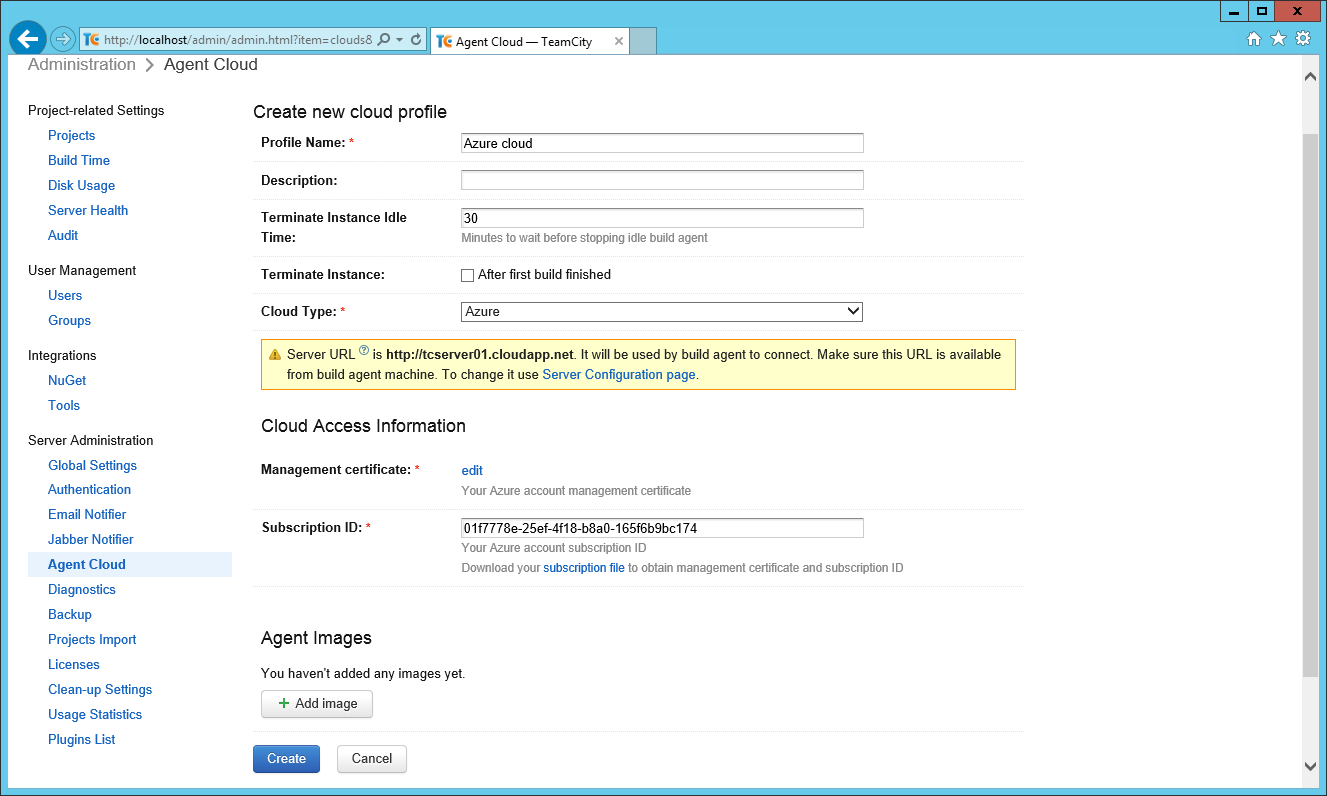Image resolution: width=1327 pixels, height=796 pixels.
Task: Open the Cloud Type Azure dropdown
Action: 662,312
